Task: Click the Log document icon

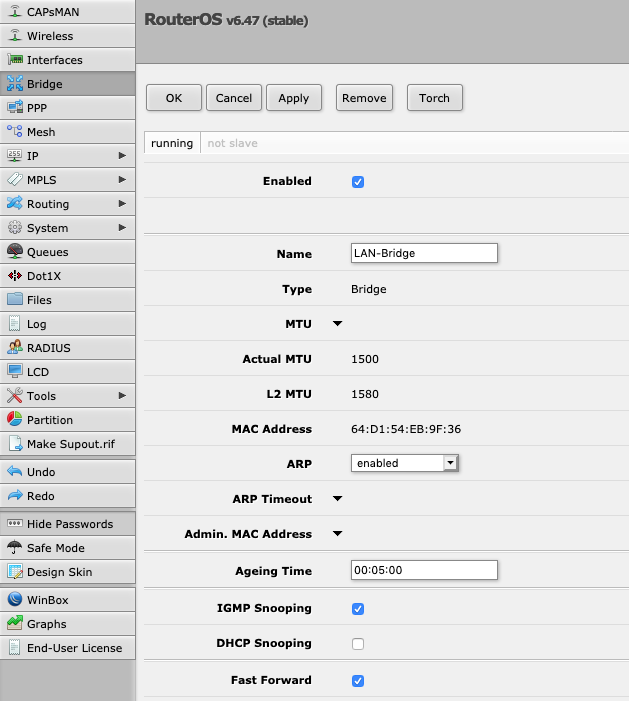Action: click(x=15, y=324)
